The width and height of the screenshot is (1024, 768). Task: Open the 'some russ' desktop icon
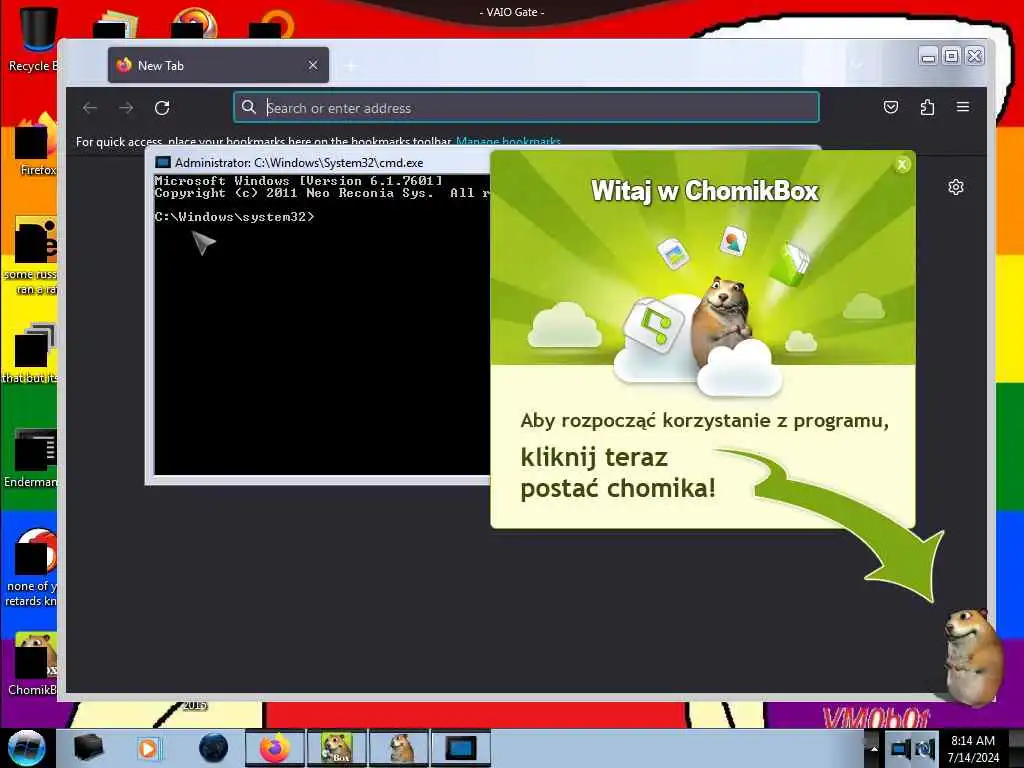click(x=33, y=256)
